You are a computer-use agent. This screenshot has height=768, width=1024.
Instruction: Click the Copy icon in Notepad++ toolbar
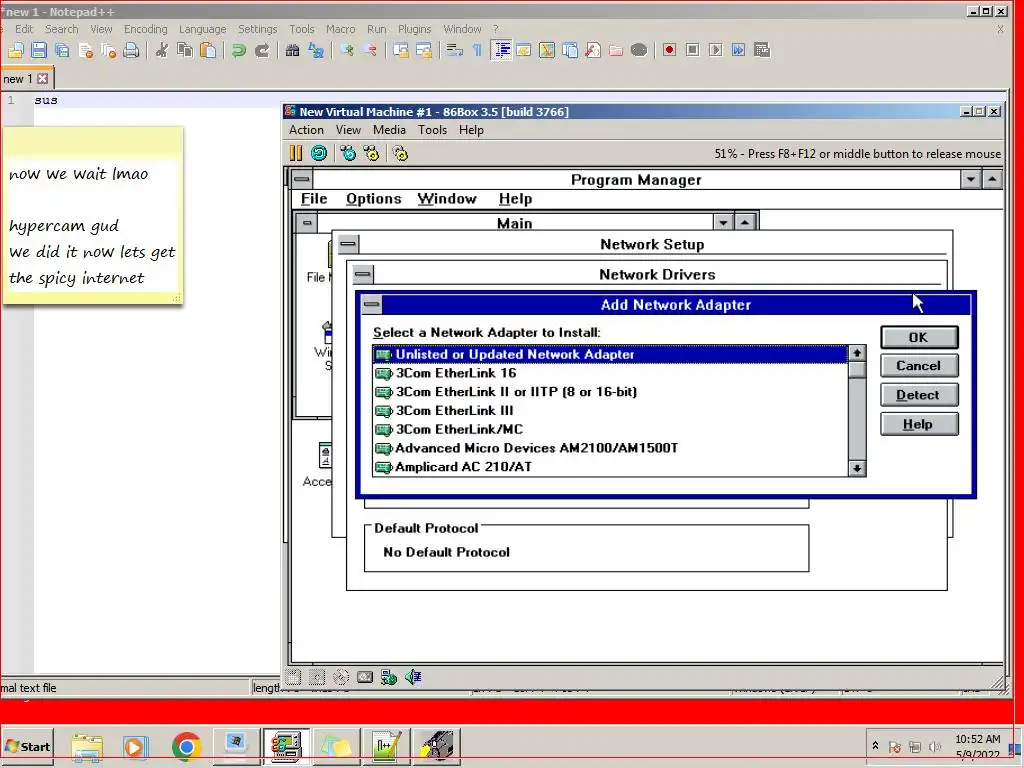(185, 50)
